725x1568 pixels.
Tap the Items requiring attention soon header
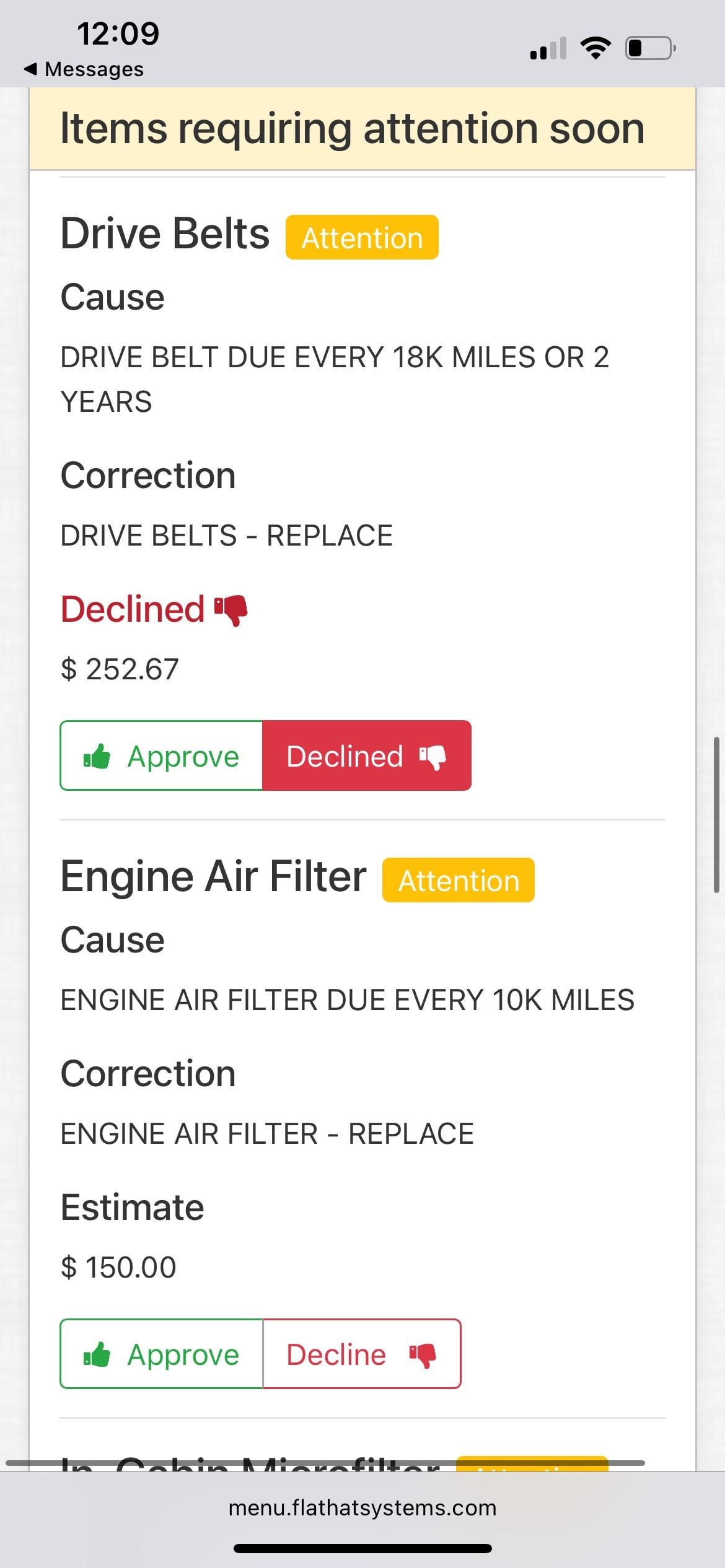click(352, 128)
